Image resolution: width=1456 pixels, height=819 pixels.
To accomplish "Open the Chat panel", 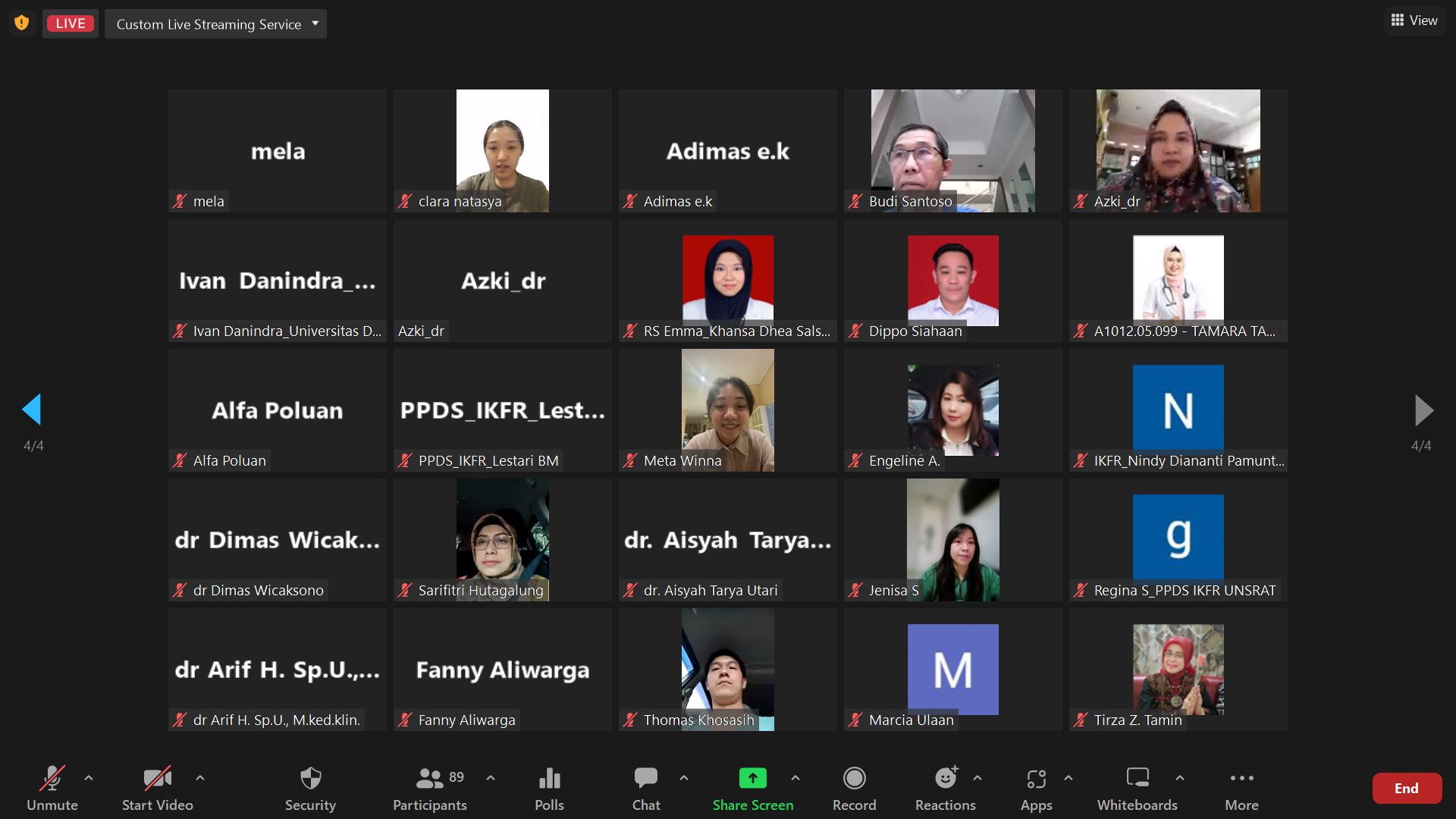I will click(646, 789).
